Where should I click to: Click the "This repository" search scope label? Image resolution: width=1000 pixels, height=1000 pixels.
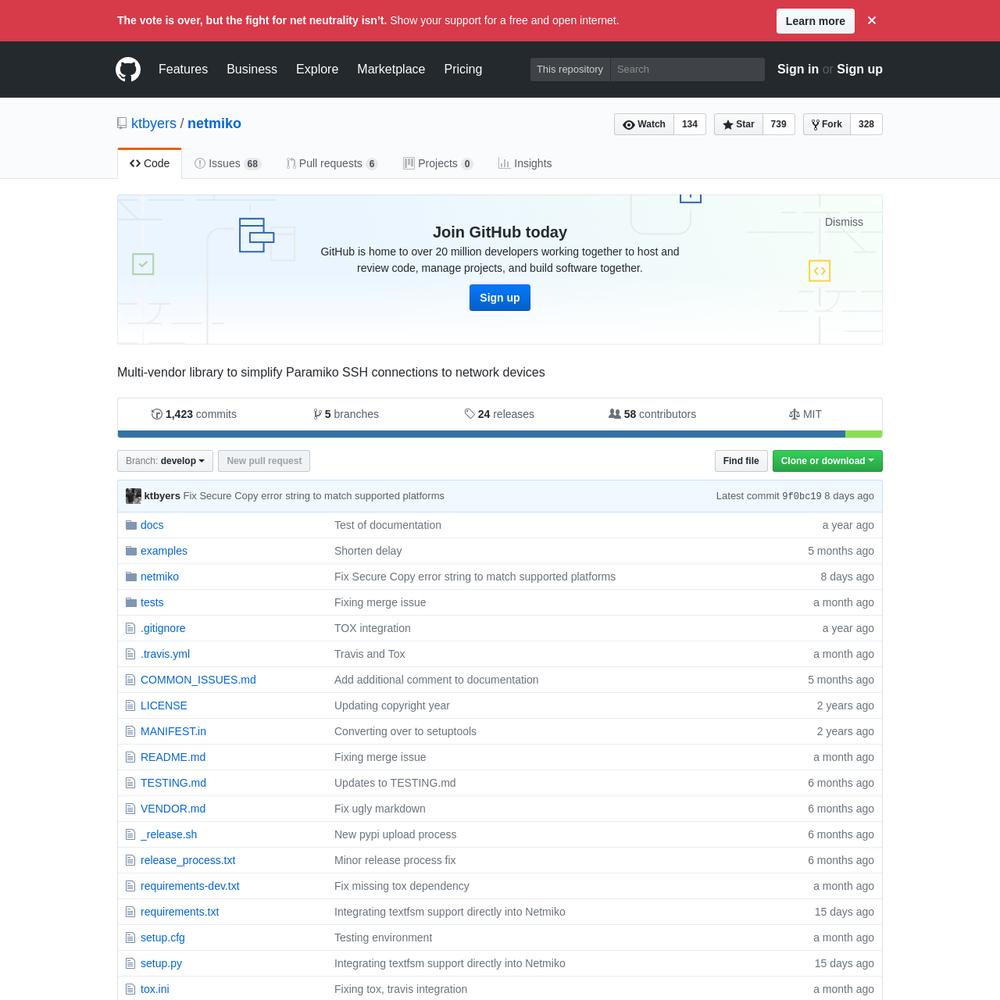pos(570,70)
